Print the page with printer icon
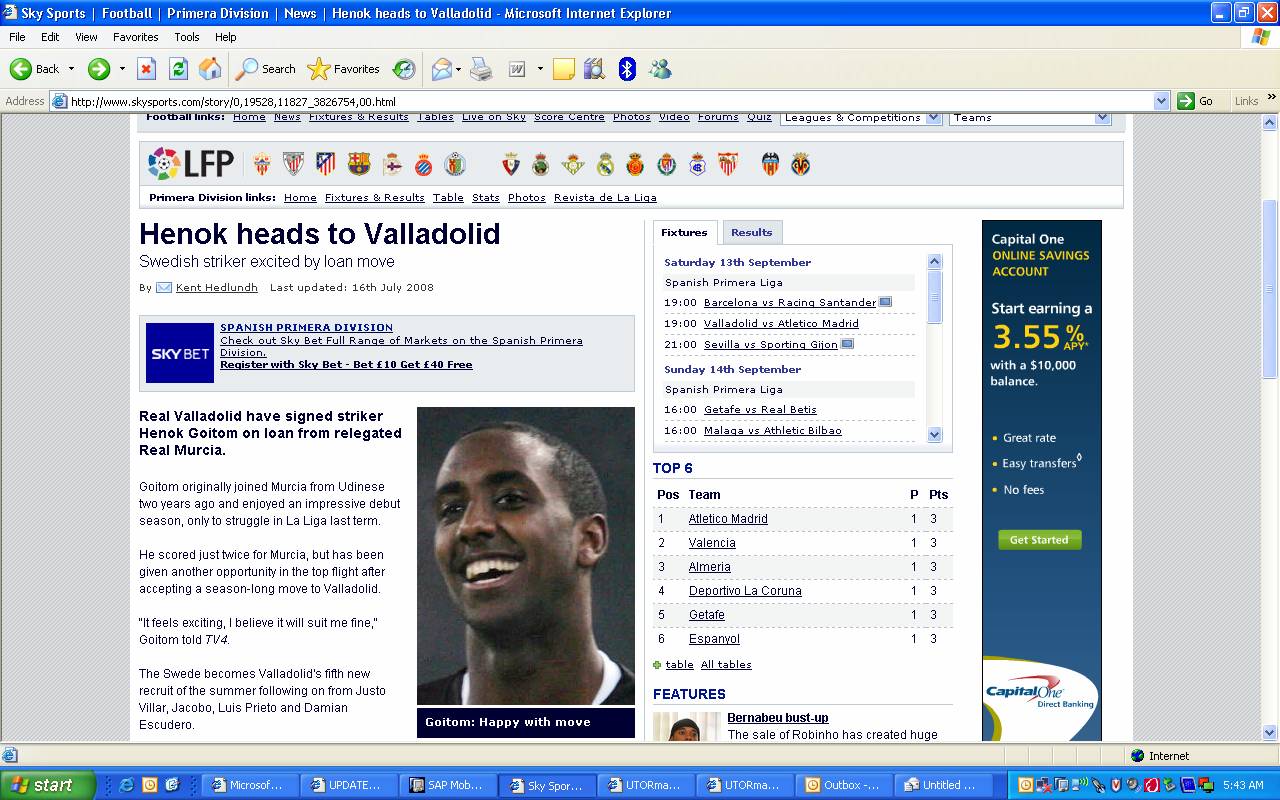The height and width of the screenshot is (800, 1280). tap(481, 69)
